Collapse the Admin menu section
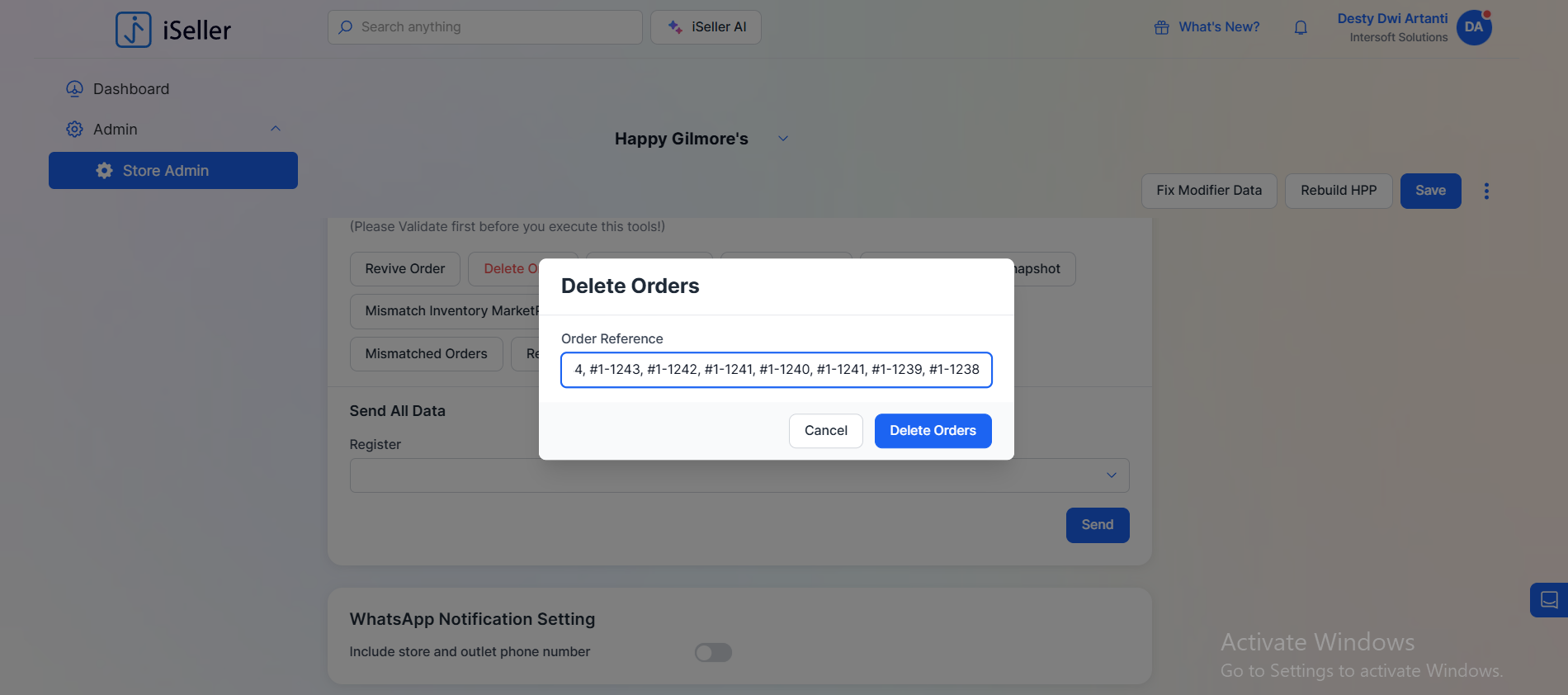Screen dimensions: 1568x695 [276, 129]
